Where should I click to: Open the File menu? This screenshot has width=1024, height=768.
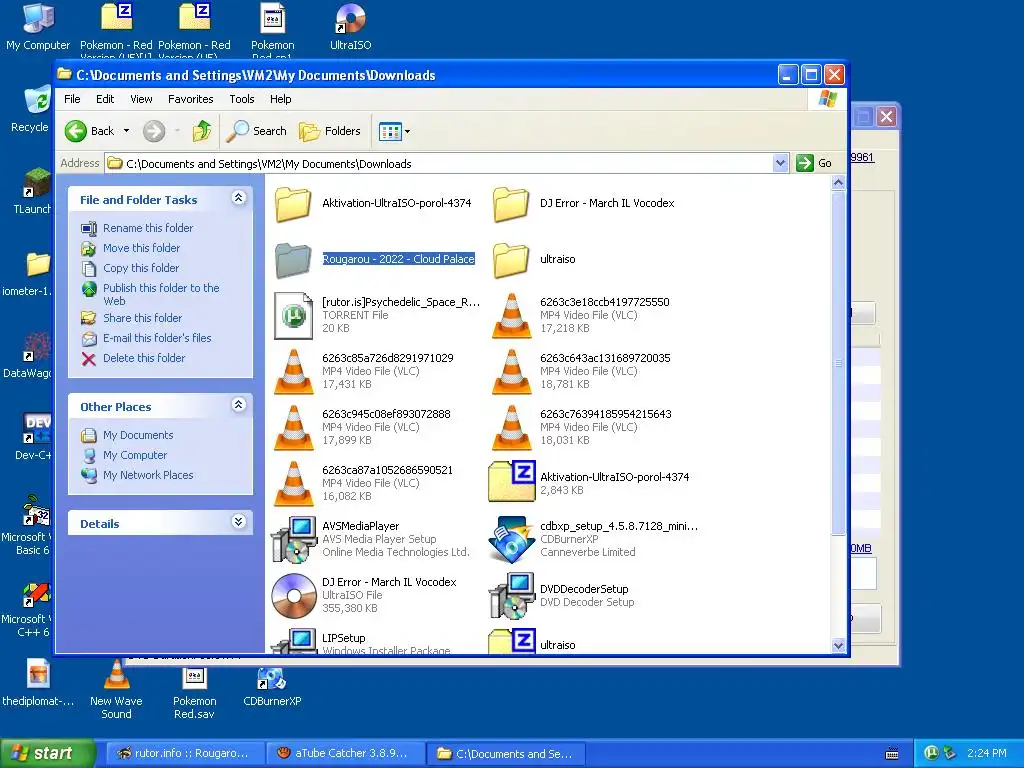tap(72, 99)
